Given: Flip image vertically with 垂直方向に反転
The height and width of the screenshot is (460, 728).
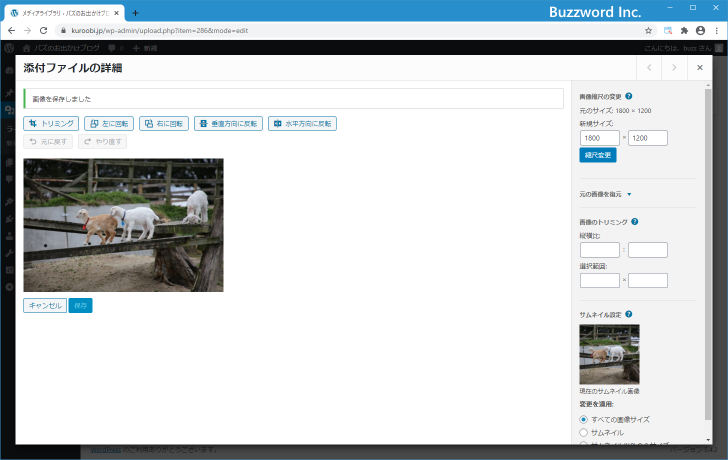Looking at the screenshot, I should tap(228, 124).
